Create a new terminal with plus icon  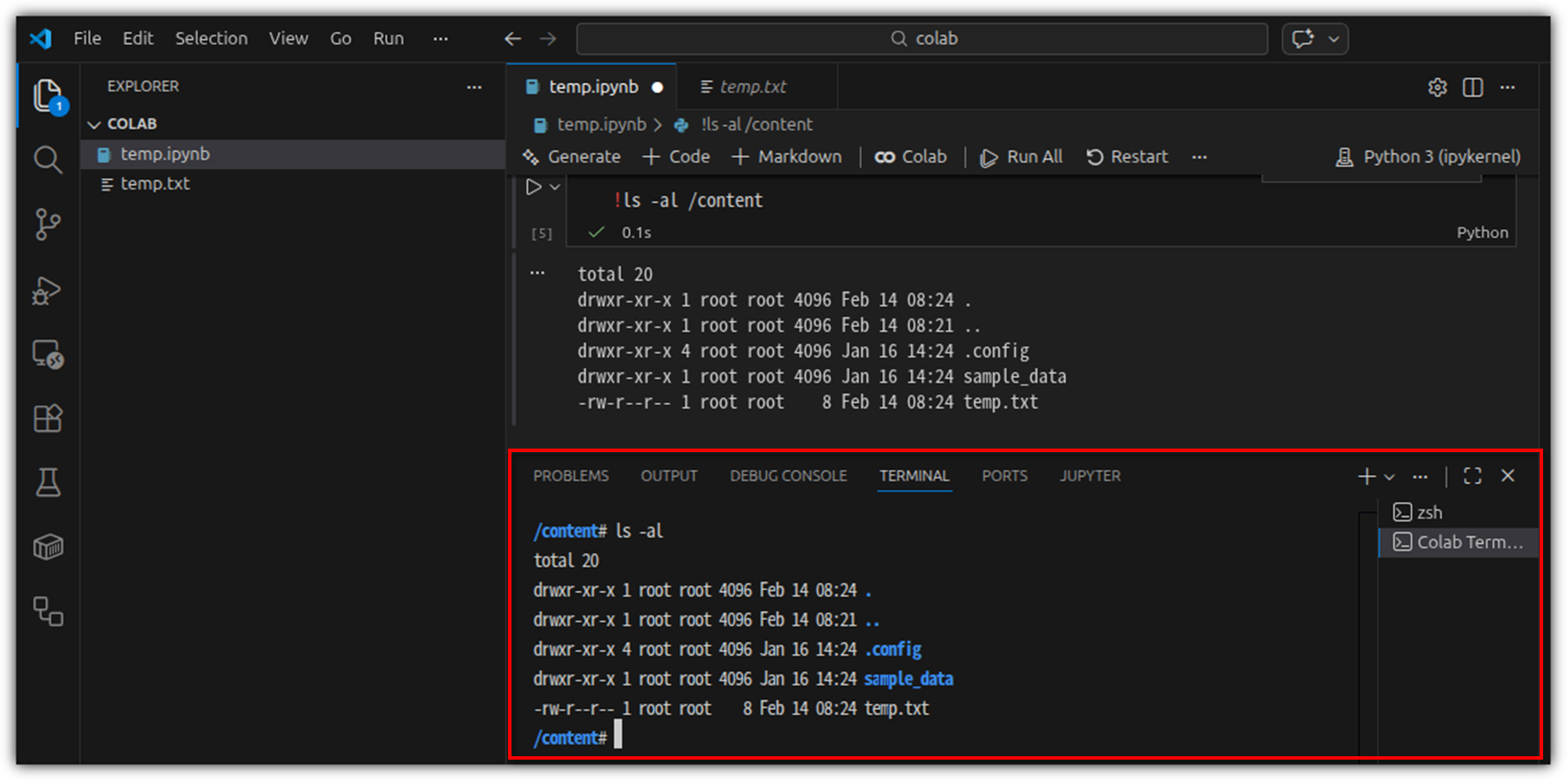[1367, 476]
